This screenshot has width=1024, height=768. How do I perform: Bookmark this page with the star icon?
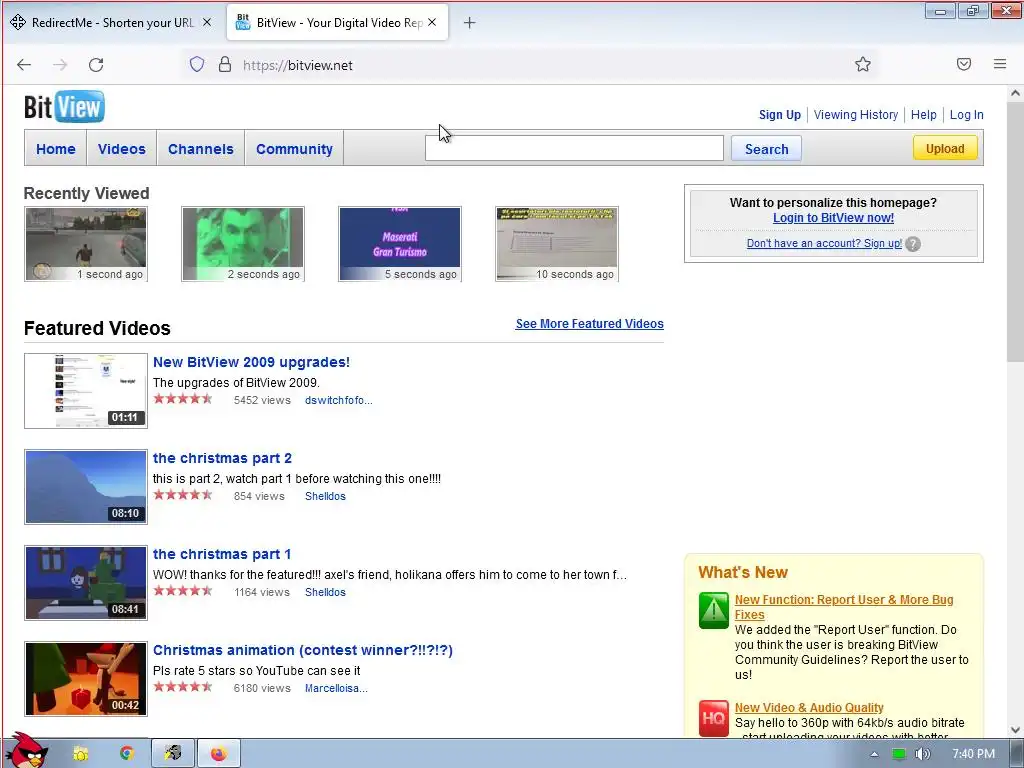click(863, 64)
